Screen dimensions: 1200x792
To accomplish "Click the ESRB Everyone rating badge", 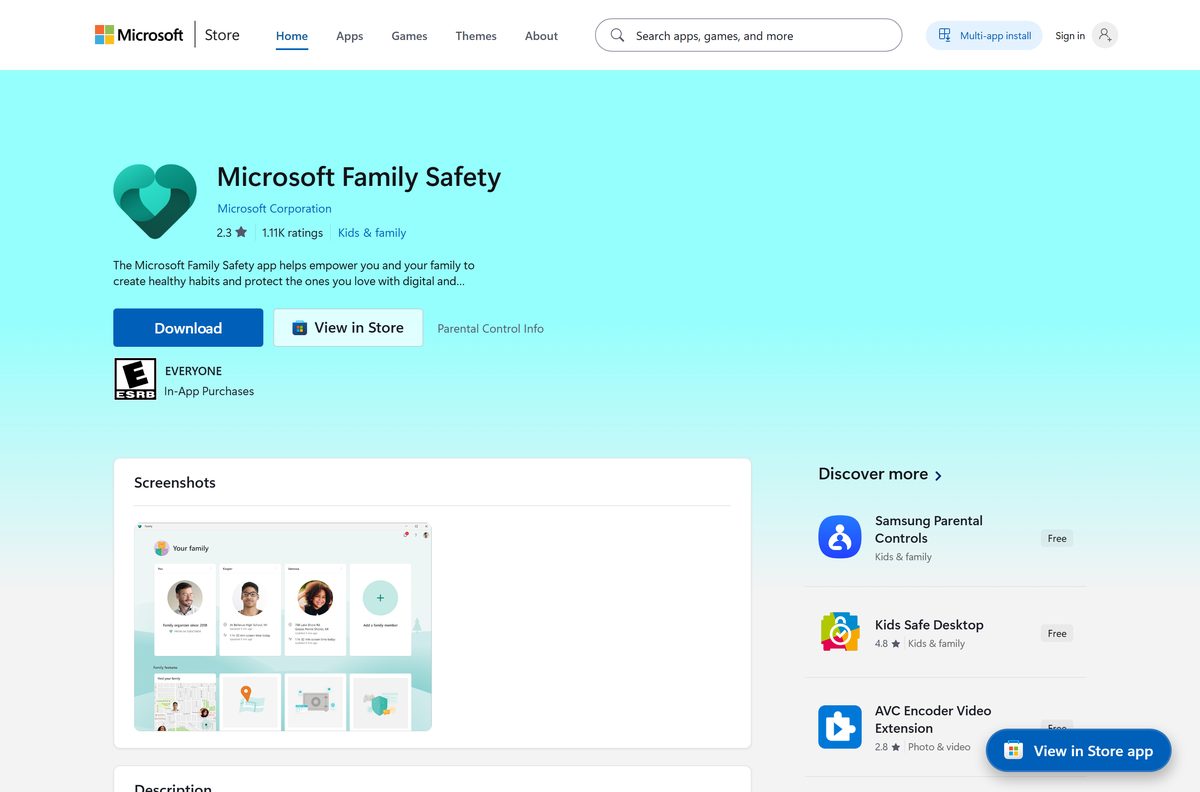I will (x=135, y=380).
